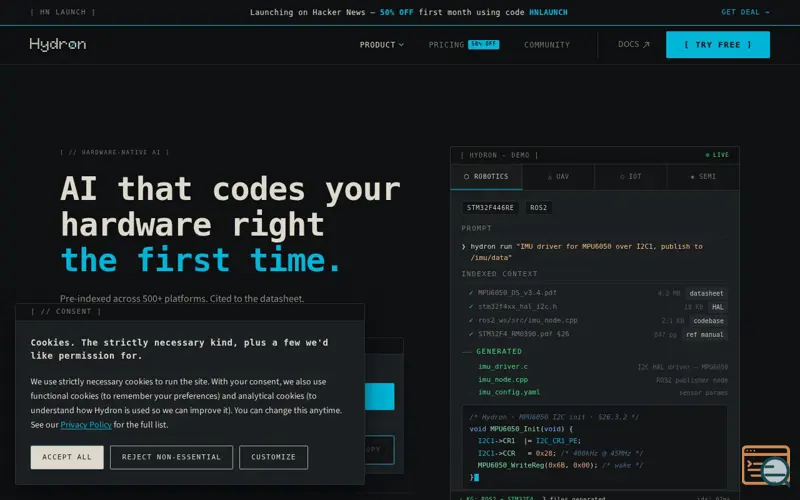Switch to the IOT demo tab
This screenshot has width=800, height=500.
[x=631, y=177]
